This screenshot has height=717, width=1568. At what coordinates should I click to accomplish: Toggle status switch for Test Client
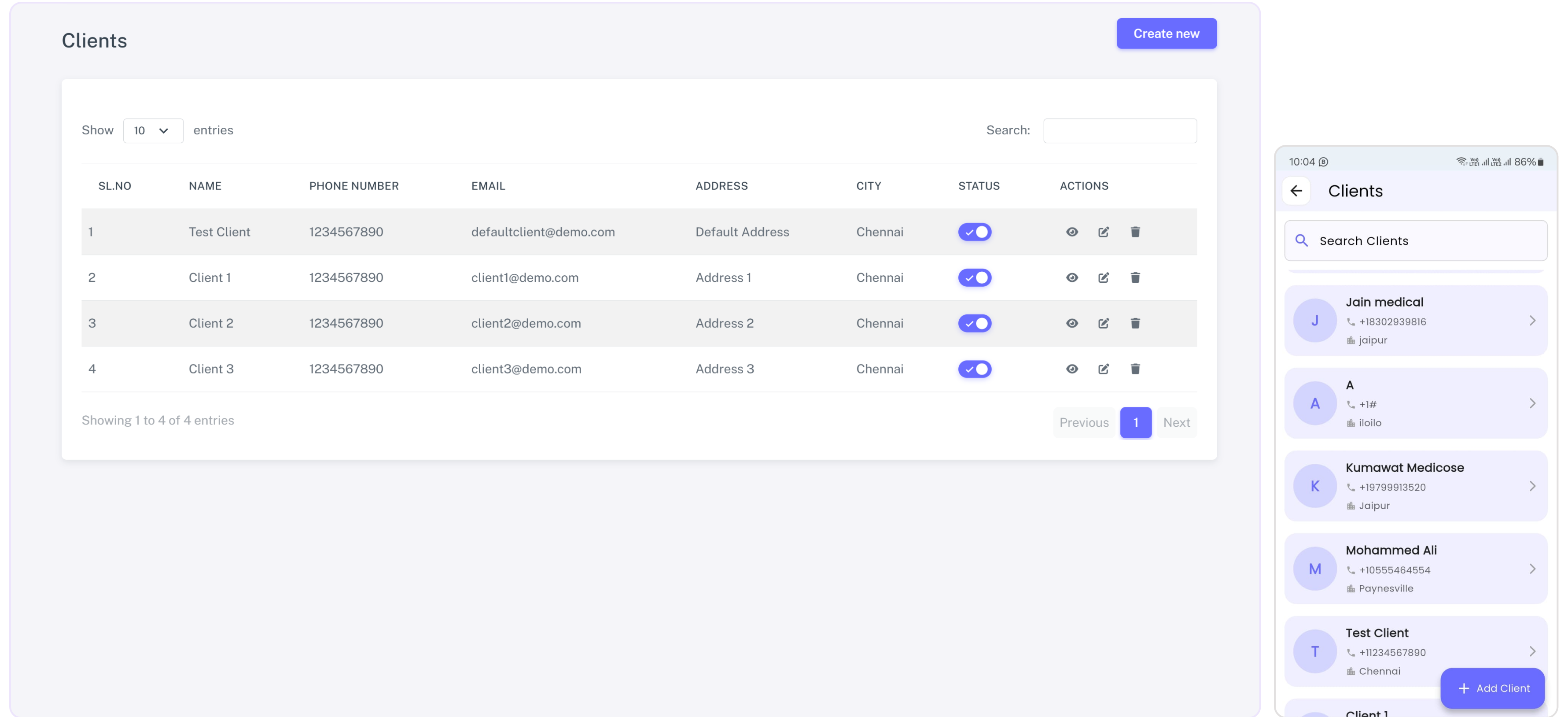(975, 232)
